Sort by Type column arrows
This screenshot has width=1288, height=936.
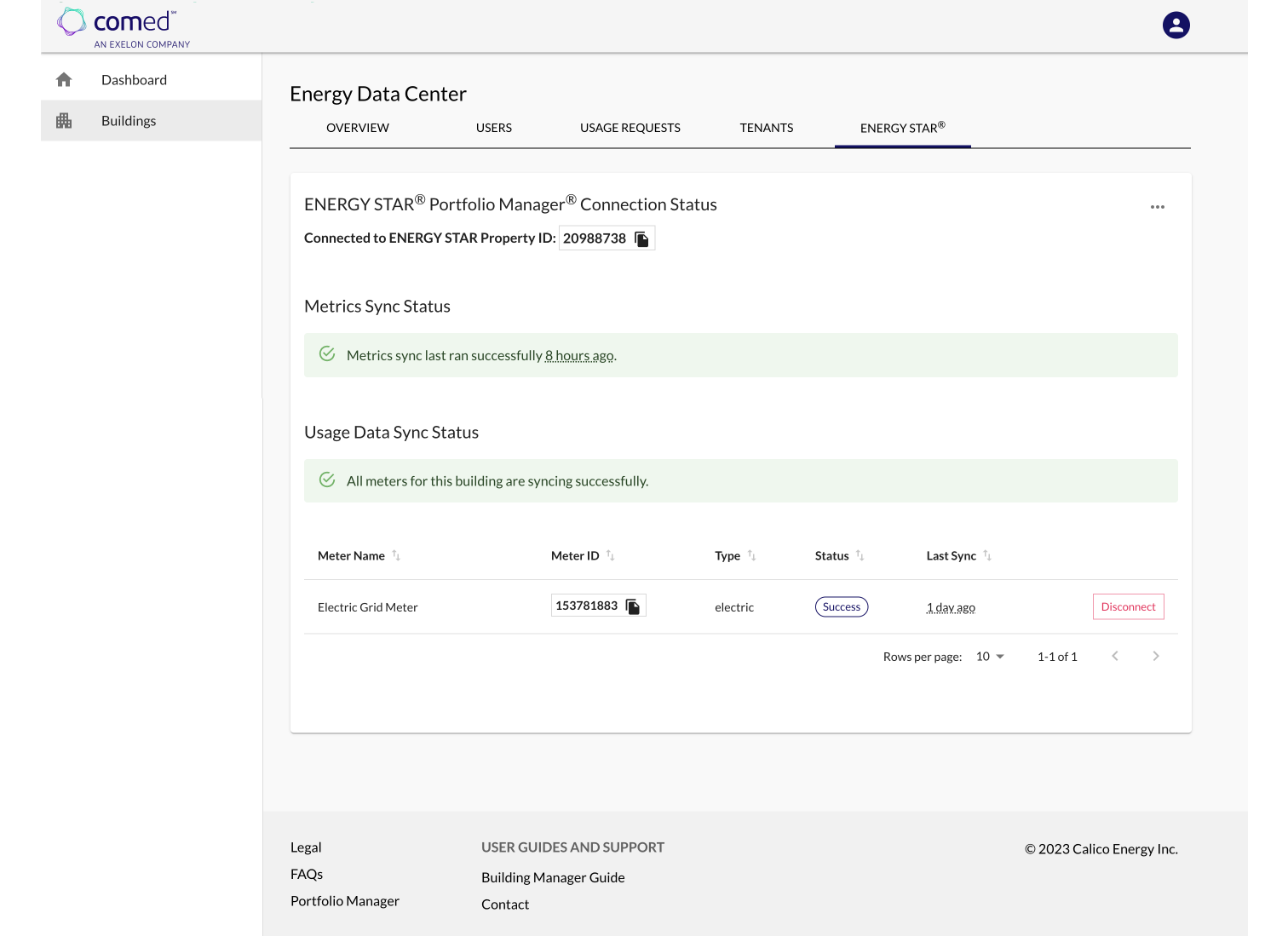(751, 555)
